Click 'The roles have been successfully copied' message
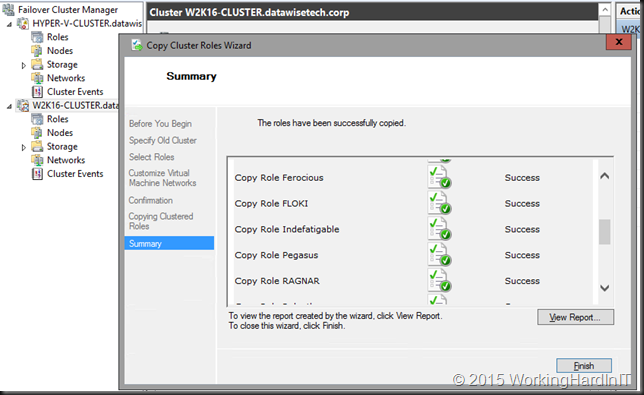Image resolution: width=644 pixels, height=395 pixels. point(331,123)
